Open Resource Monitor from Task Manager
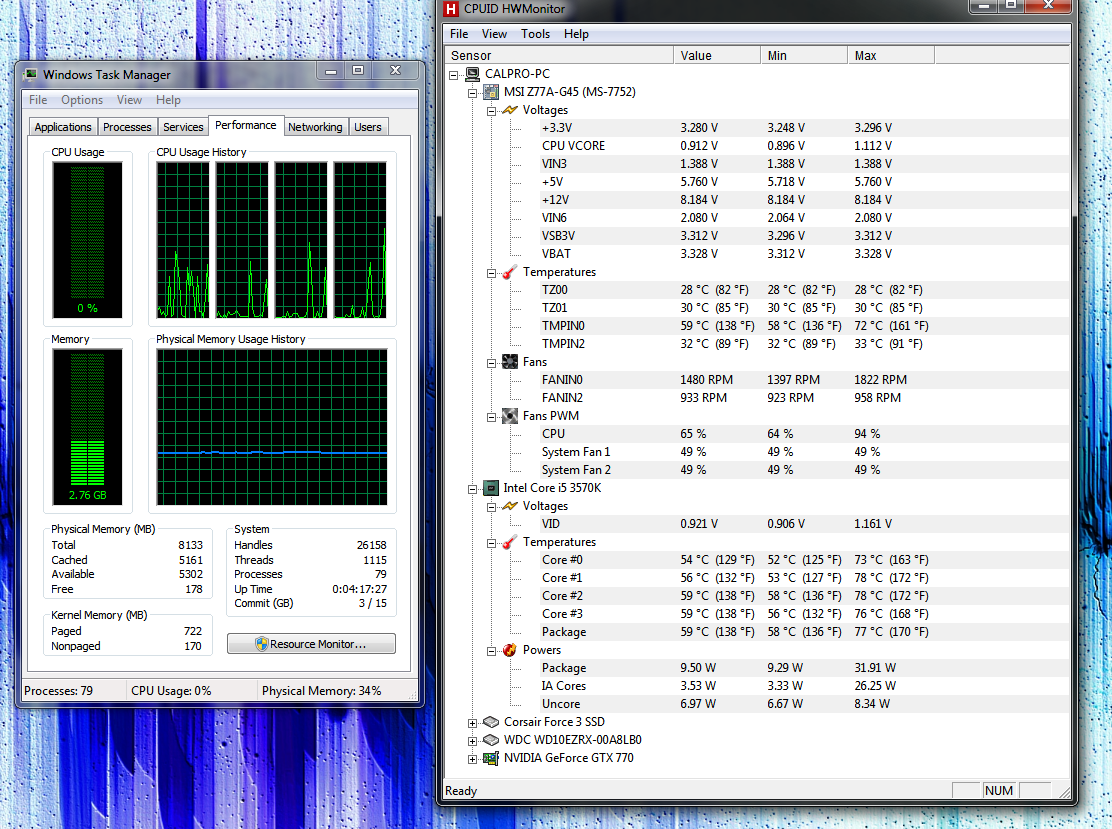Image resolution: width=1112 pixels, height=829 pixels. (311, 644)
